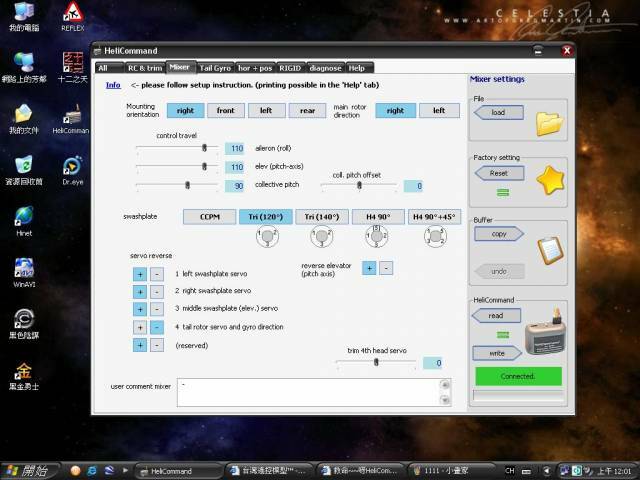
Task: Launch Dr.eye from the desktop
Action: [73, 166]
